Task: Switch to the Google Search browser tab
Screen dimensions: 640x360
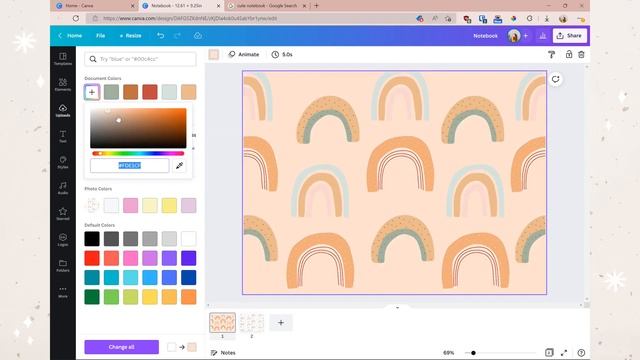Action: [x=266, y=6]
